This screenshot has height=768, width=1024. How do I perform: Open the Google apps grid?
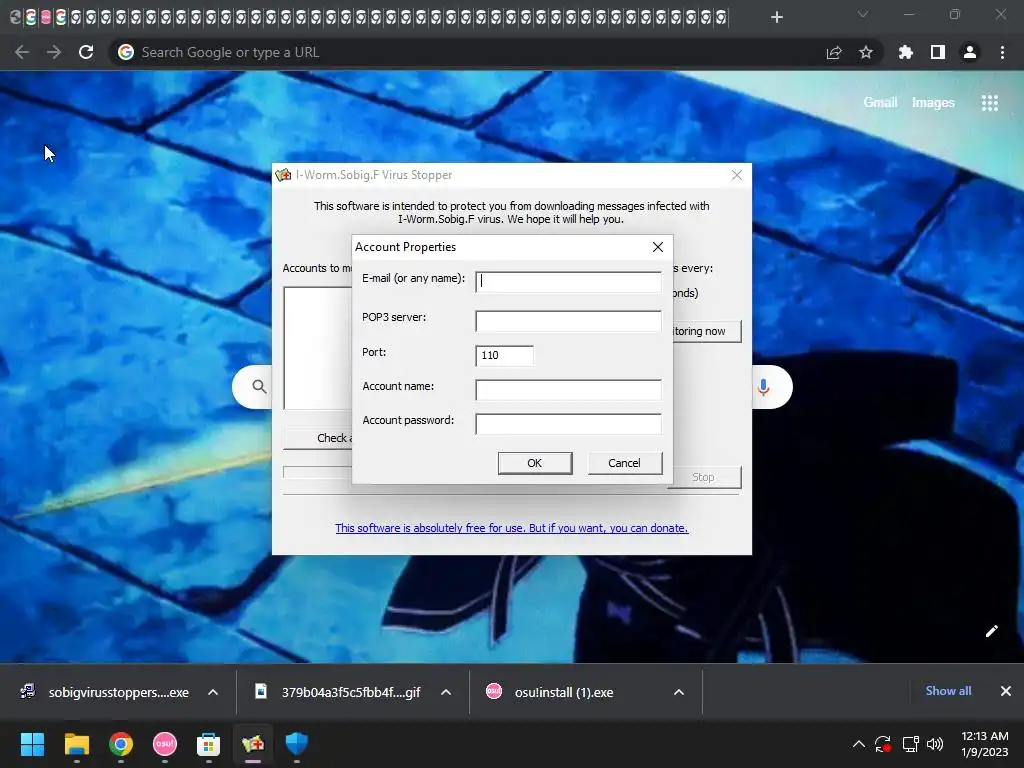(x=989, y=103)
